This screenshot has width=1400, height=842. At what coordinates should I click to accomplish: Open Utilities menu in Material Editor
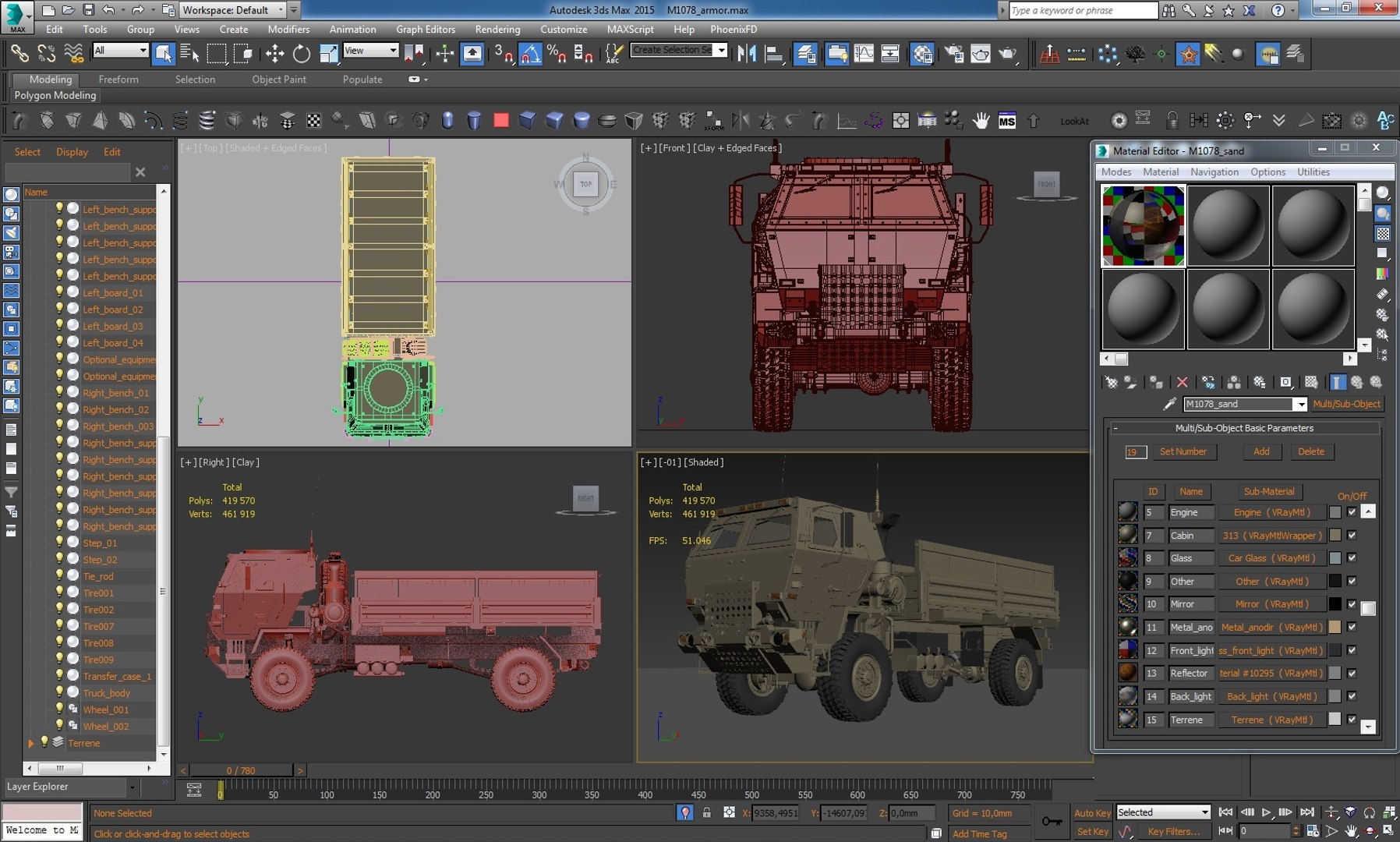click(x=1313, y=172)
